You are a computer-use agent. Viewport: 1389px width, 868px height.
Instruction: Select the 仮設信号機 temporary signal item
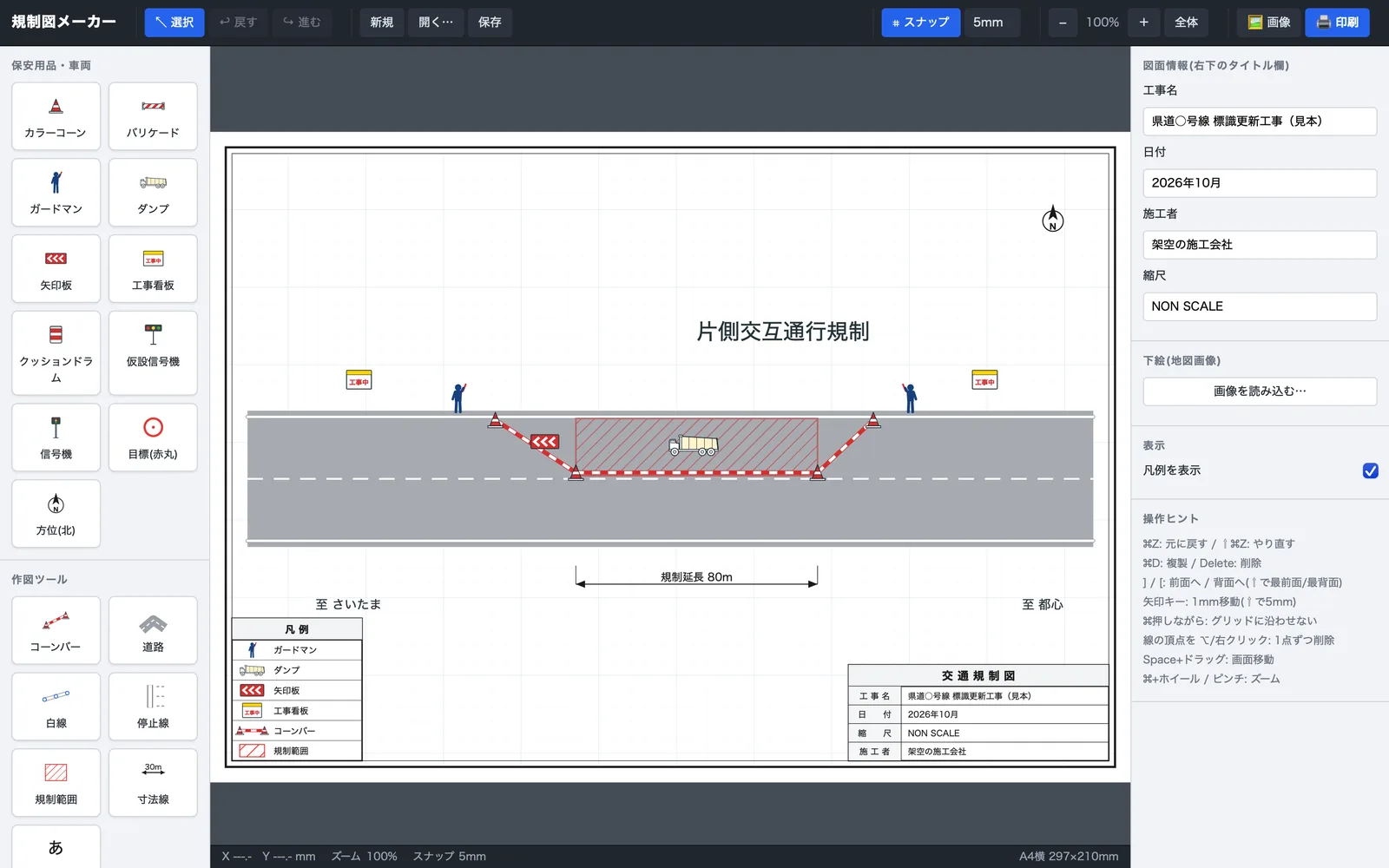153,353
